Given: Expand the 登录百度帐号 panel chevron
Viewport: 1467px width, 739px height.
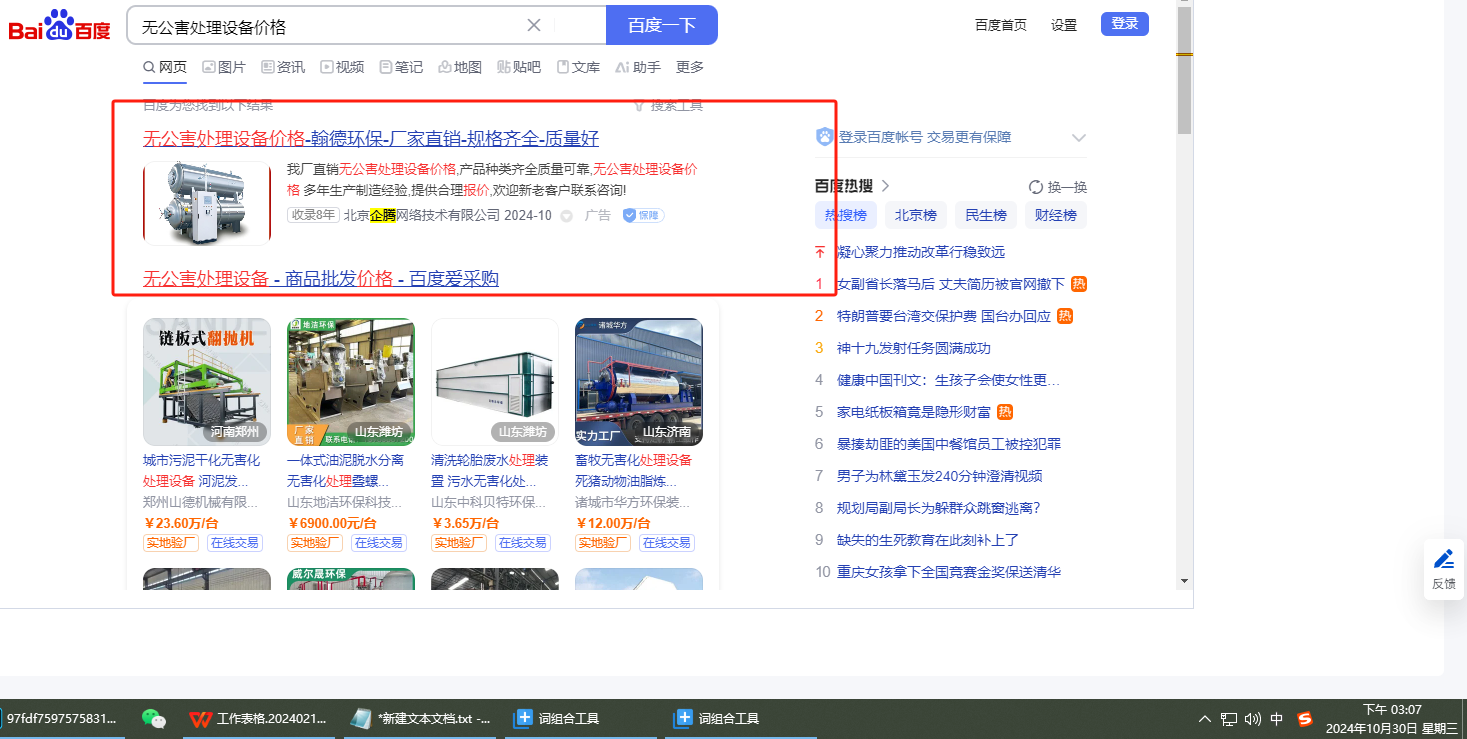Looking at the screenshot, I should coord(1078,137).
